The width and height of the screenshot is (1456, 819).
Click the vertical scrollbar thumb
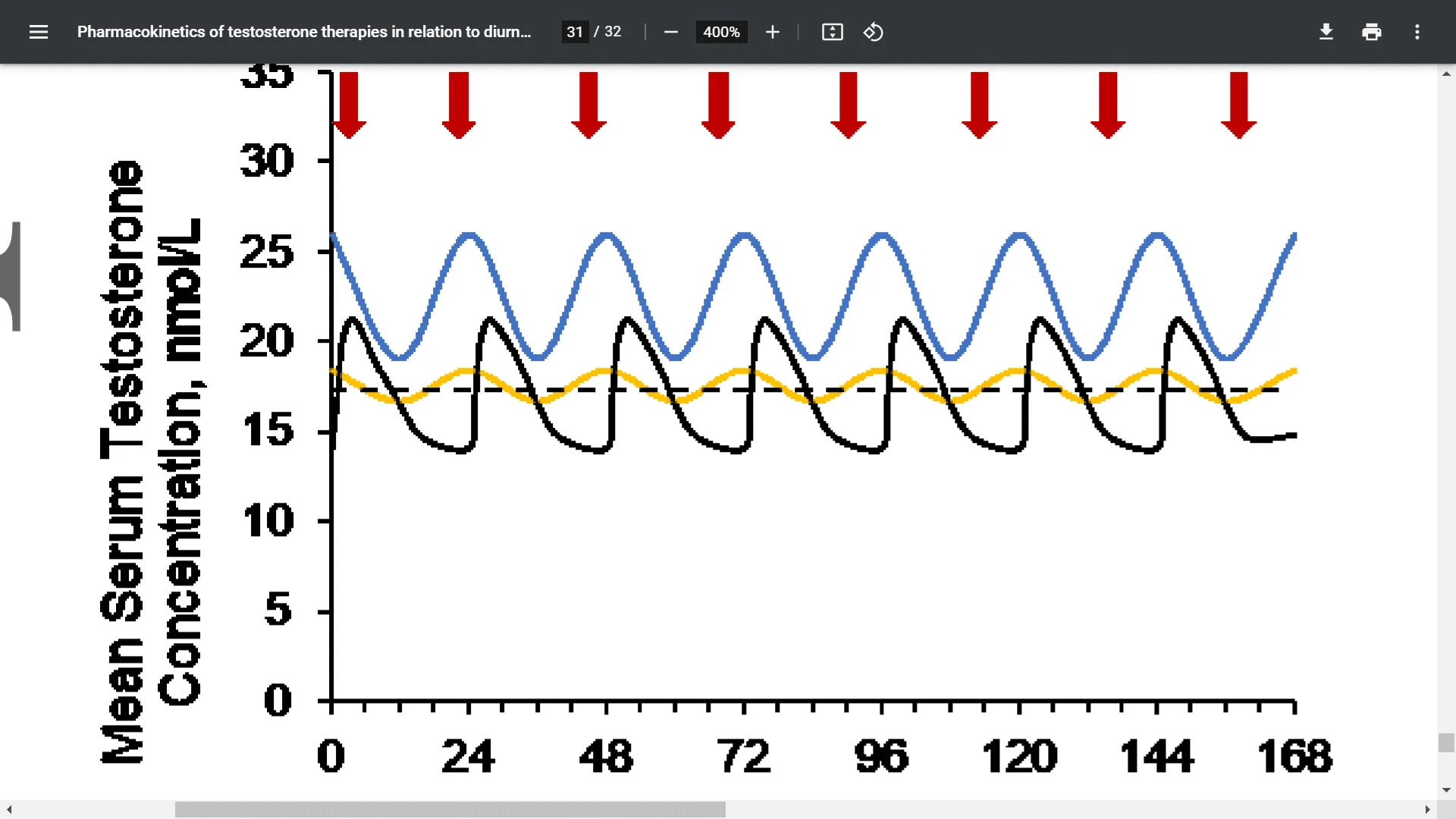(1446, 742)
